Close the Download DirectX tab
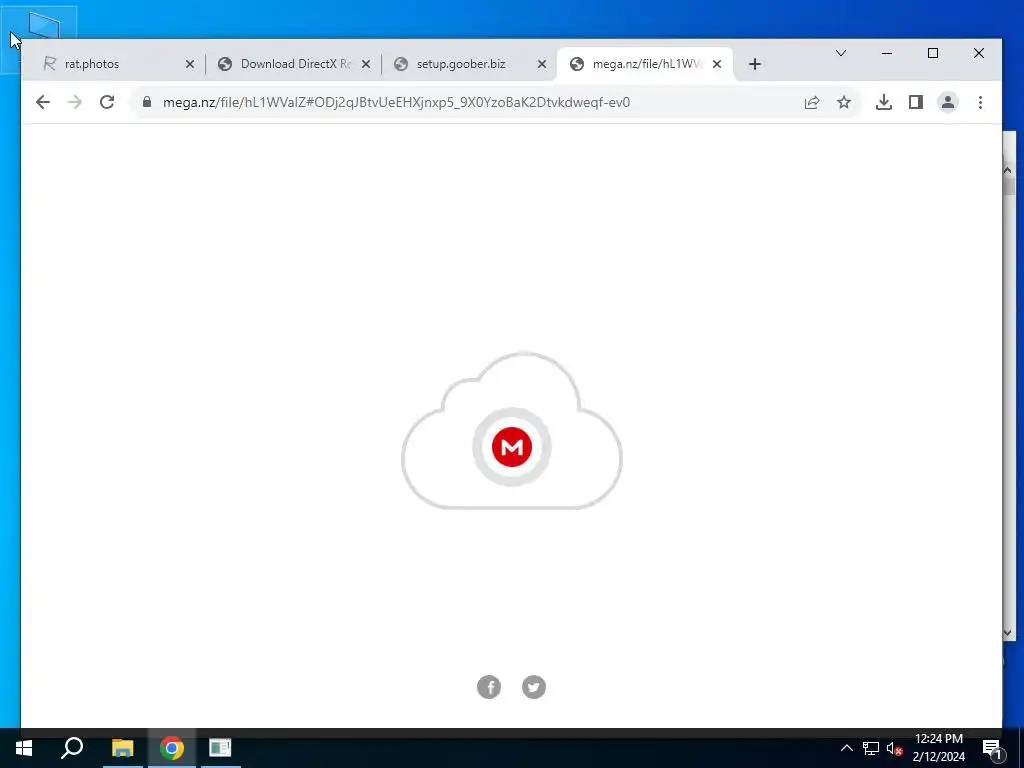Screen dimensions: 1024x768 click(x=366, y=64)
